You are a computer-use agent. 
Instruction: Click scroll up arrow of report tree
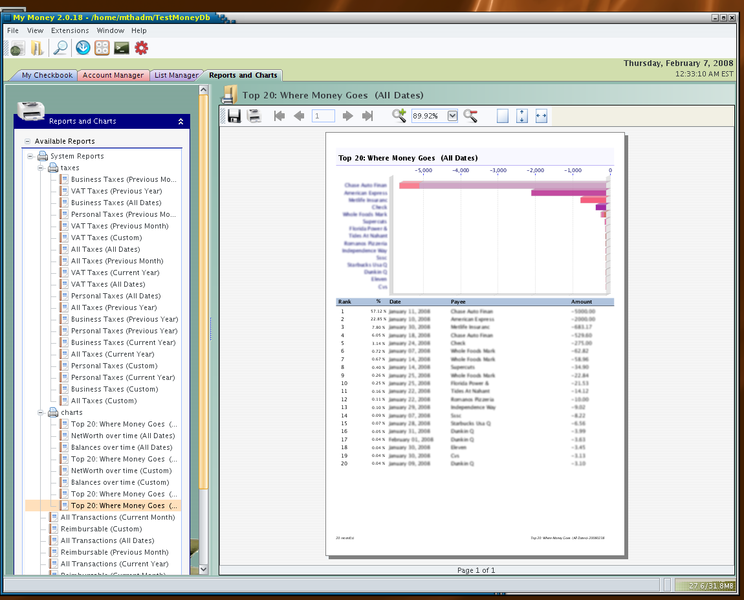(x=204, y=90)
